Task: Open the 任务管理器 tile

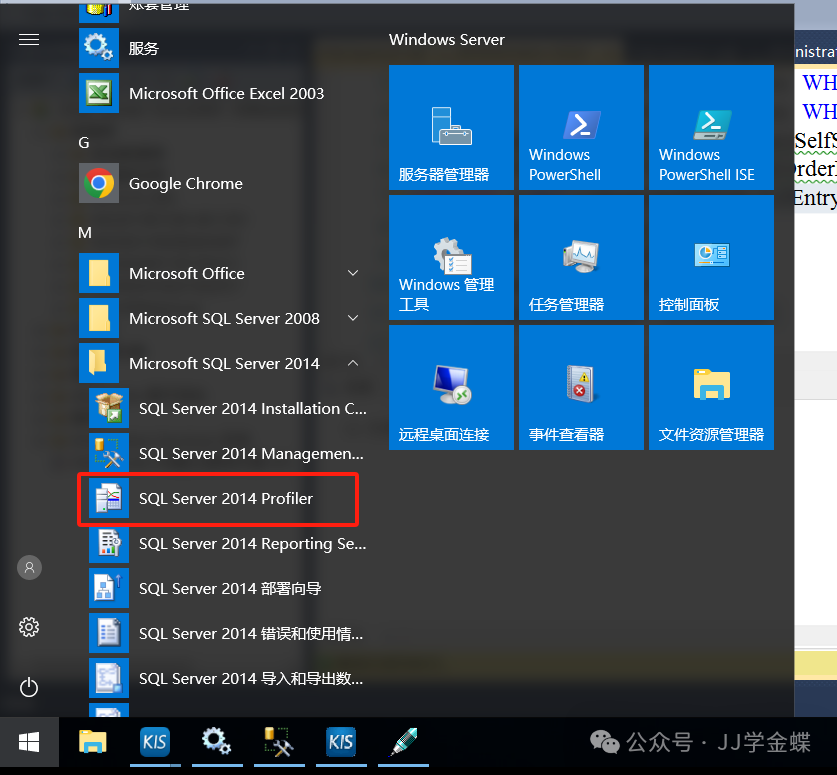Action: (x=581, y=257)
